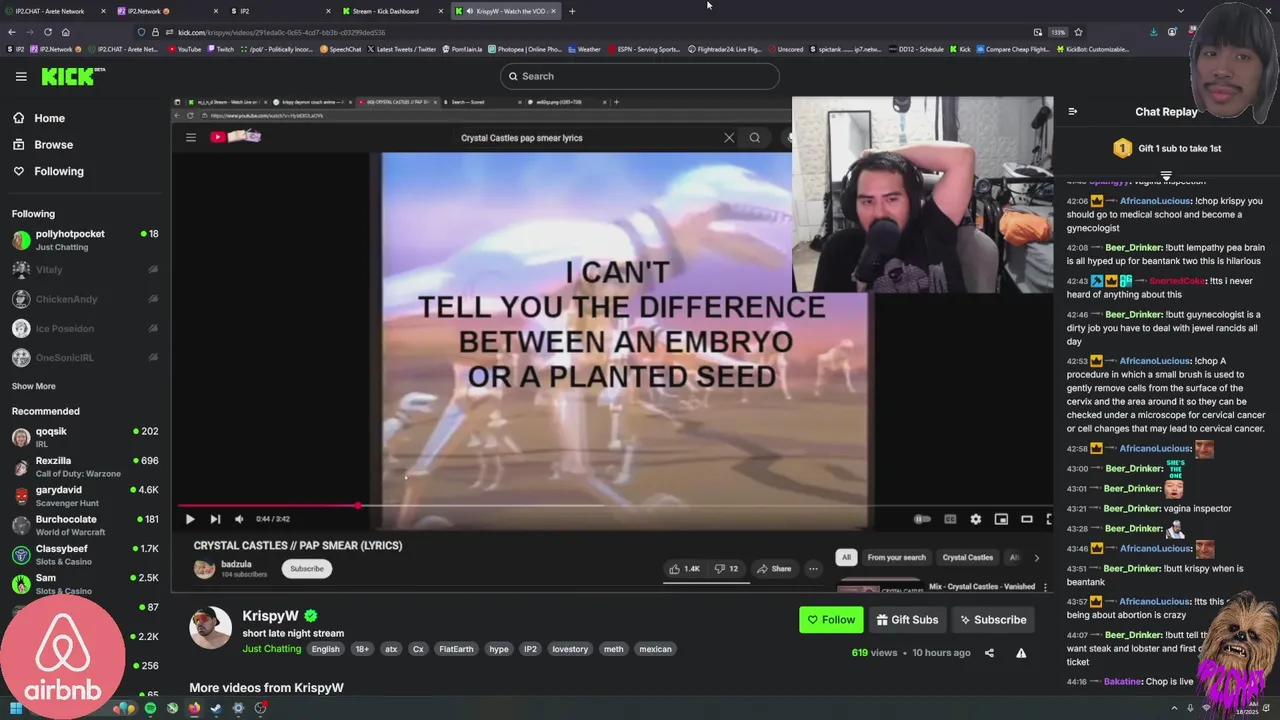Skip to next video in player
1280x720 pixels.
pyautogui.click(x=215, y=519)
